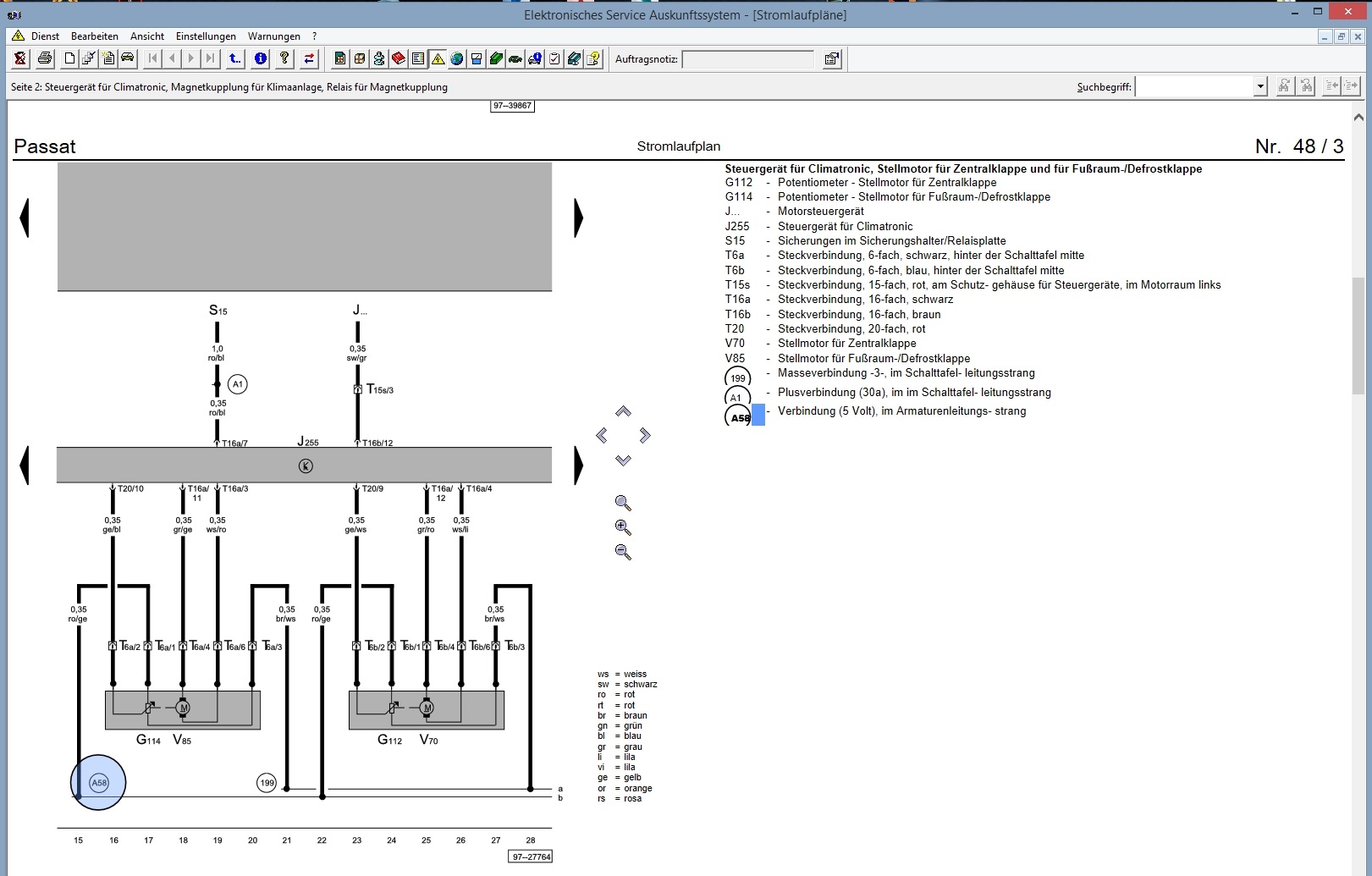Click the A1 circle in wiring diagram
Screen dimensions: 1372x876
(x=238, y=384)
